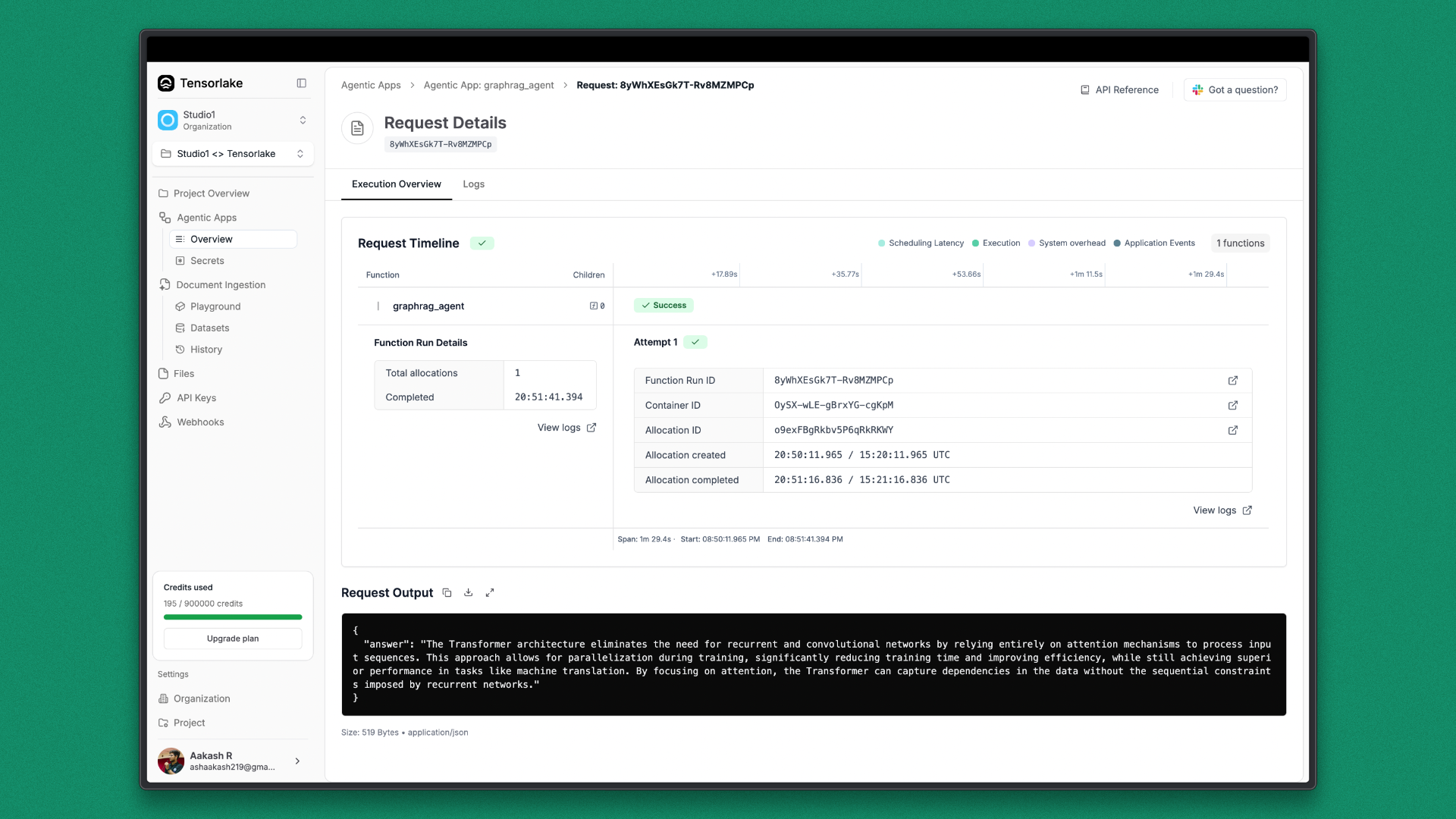Select the graphrag_agent timeline row

(x=428, y=306)
